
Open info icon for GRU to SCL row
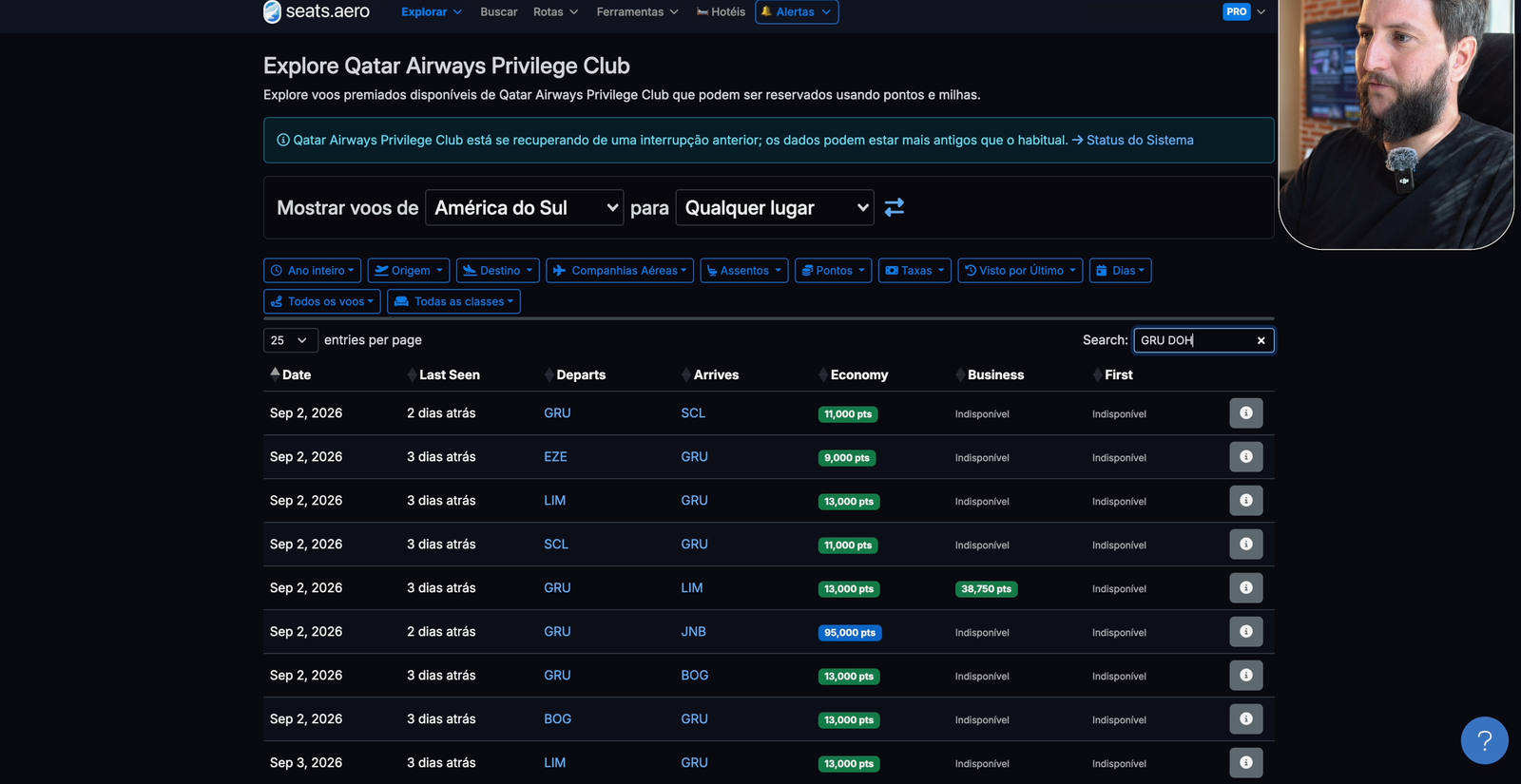pos(1245,413)
